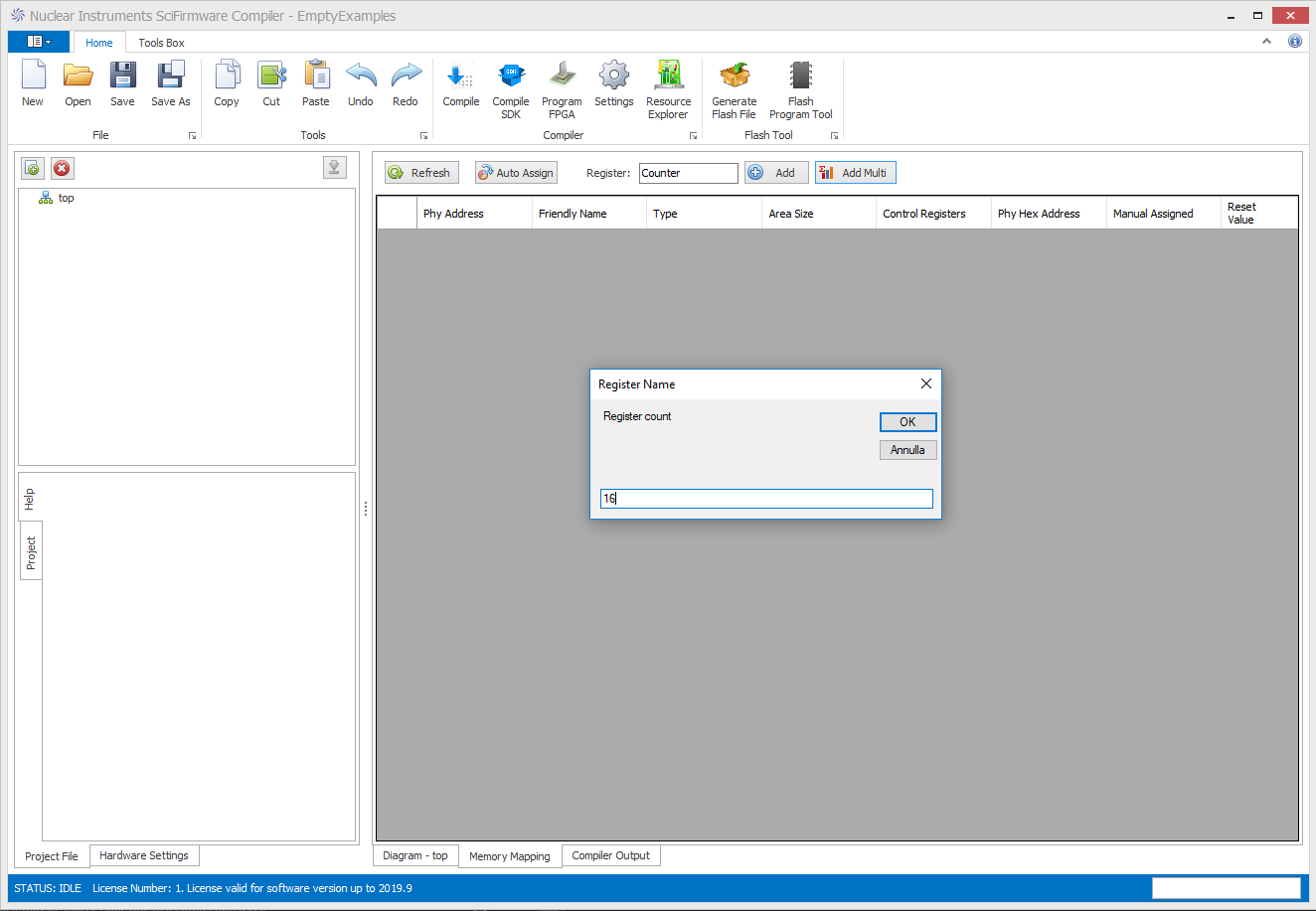
Task: Click the Phy Hex Address column header
Action: 1049,214
